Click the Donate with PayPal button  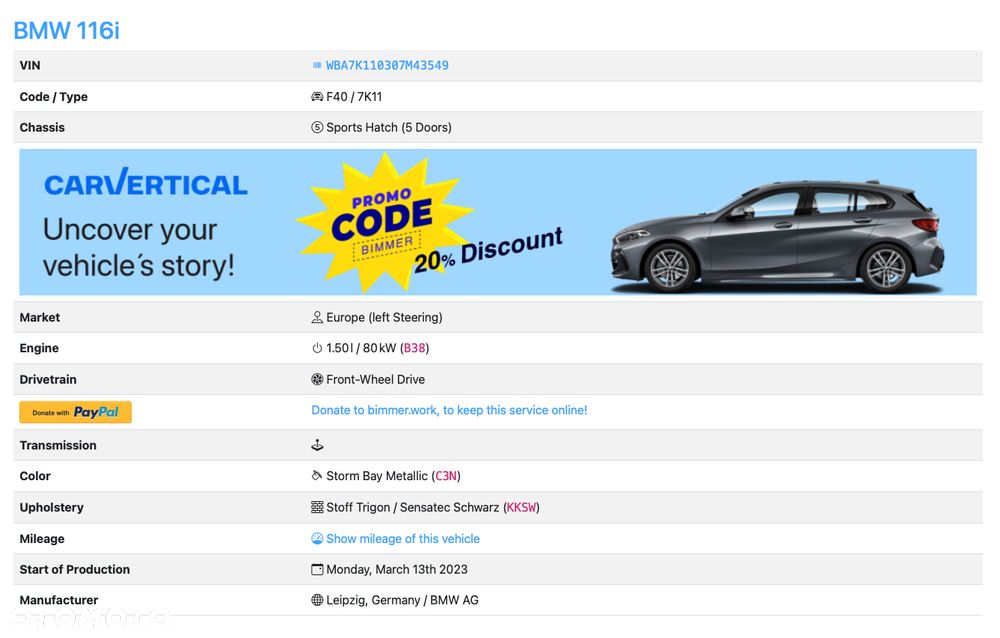coord(75,412)
